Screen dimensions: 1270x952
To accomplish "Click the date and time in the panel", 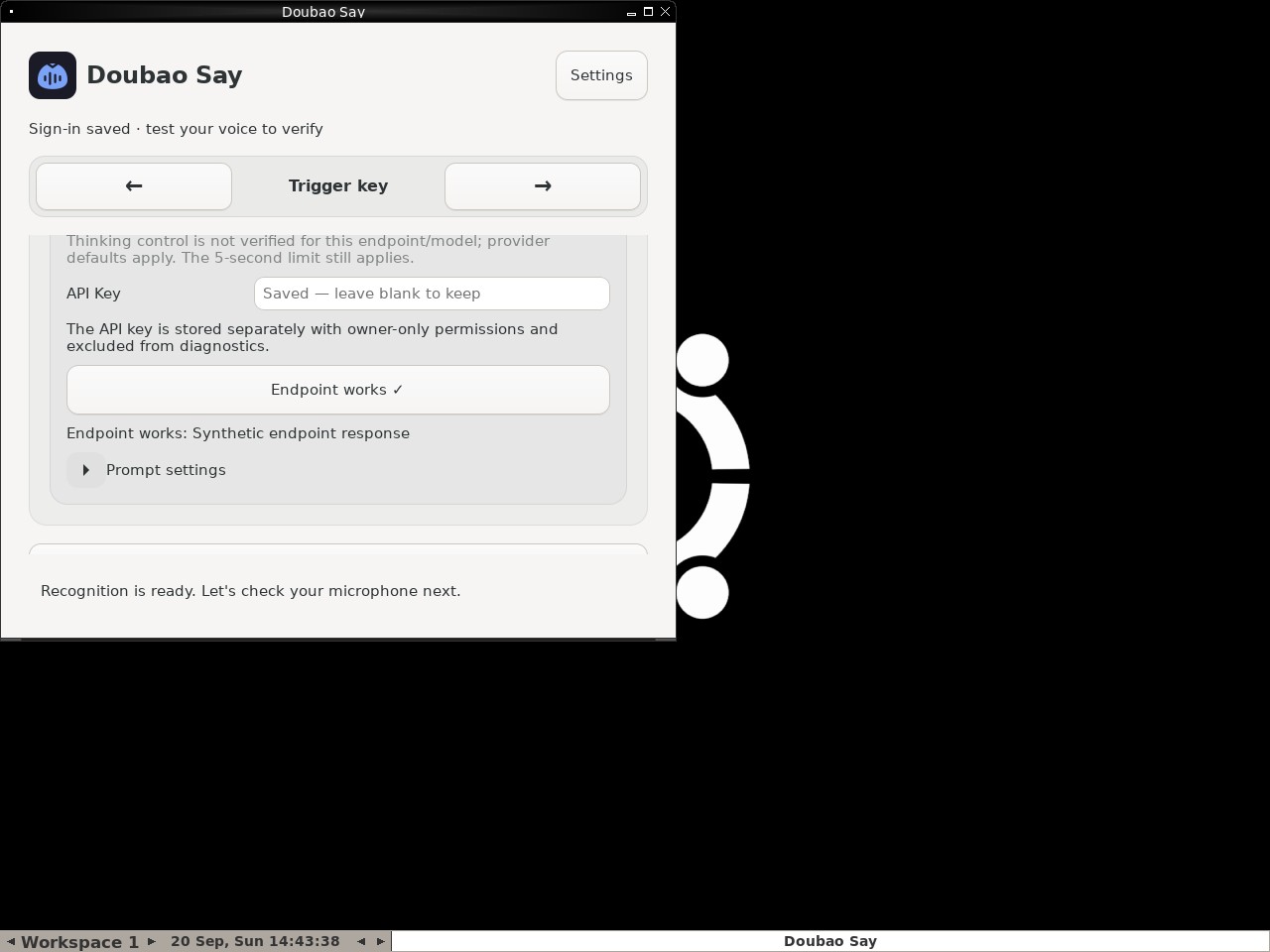I will tap(255, 941).
